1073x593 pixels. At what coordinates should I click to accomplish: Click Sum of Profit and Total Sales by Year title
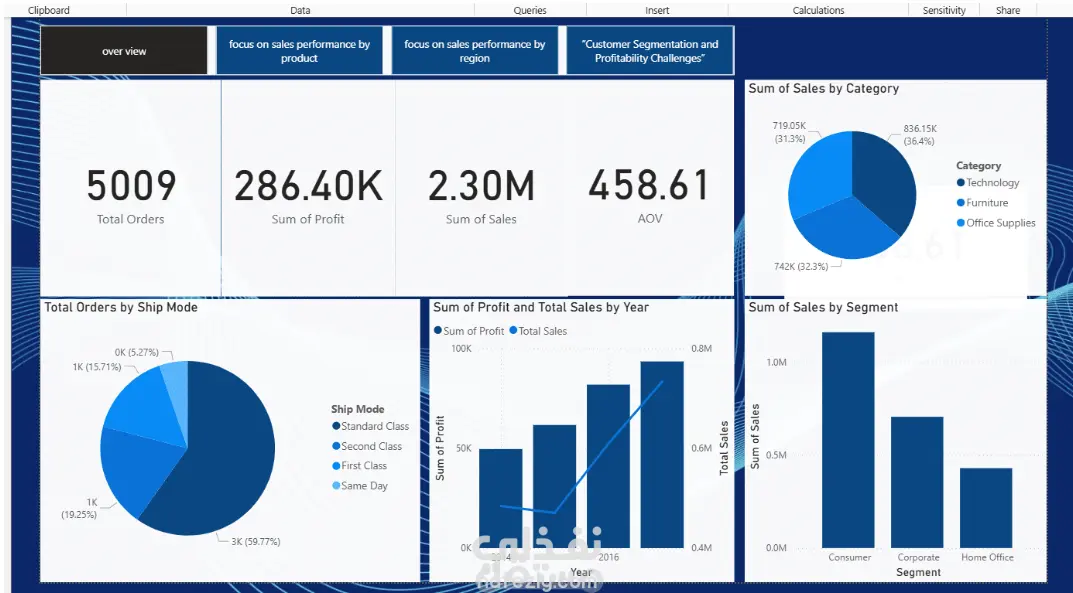tap(541, 307)
